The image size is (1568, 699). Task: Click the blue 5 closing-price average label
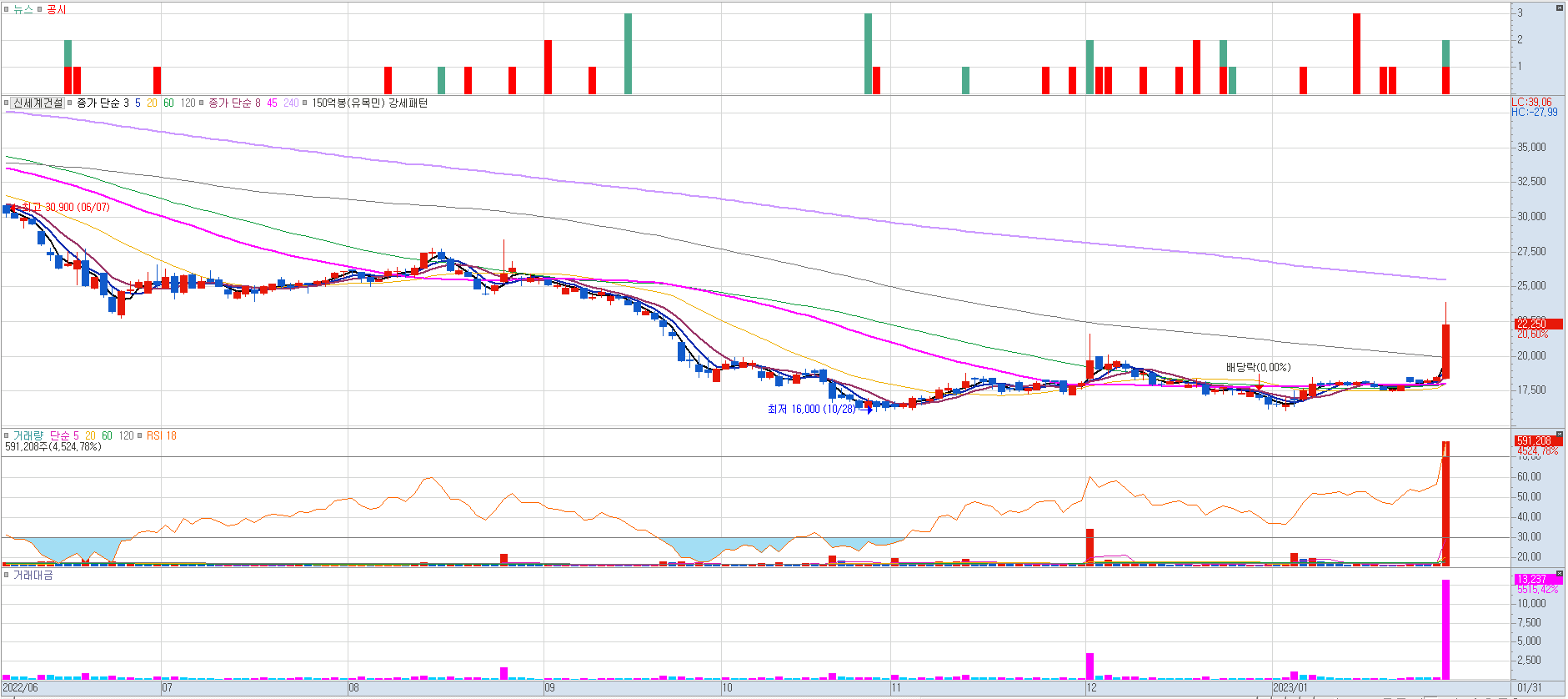click(138, 103)
